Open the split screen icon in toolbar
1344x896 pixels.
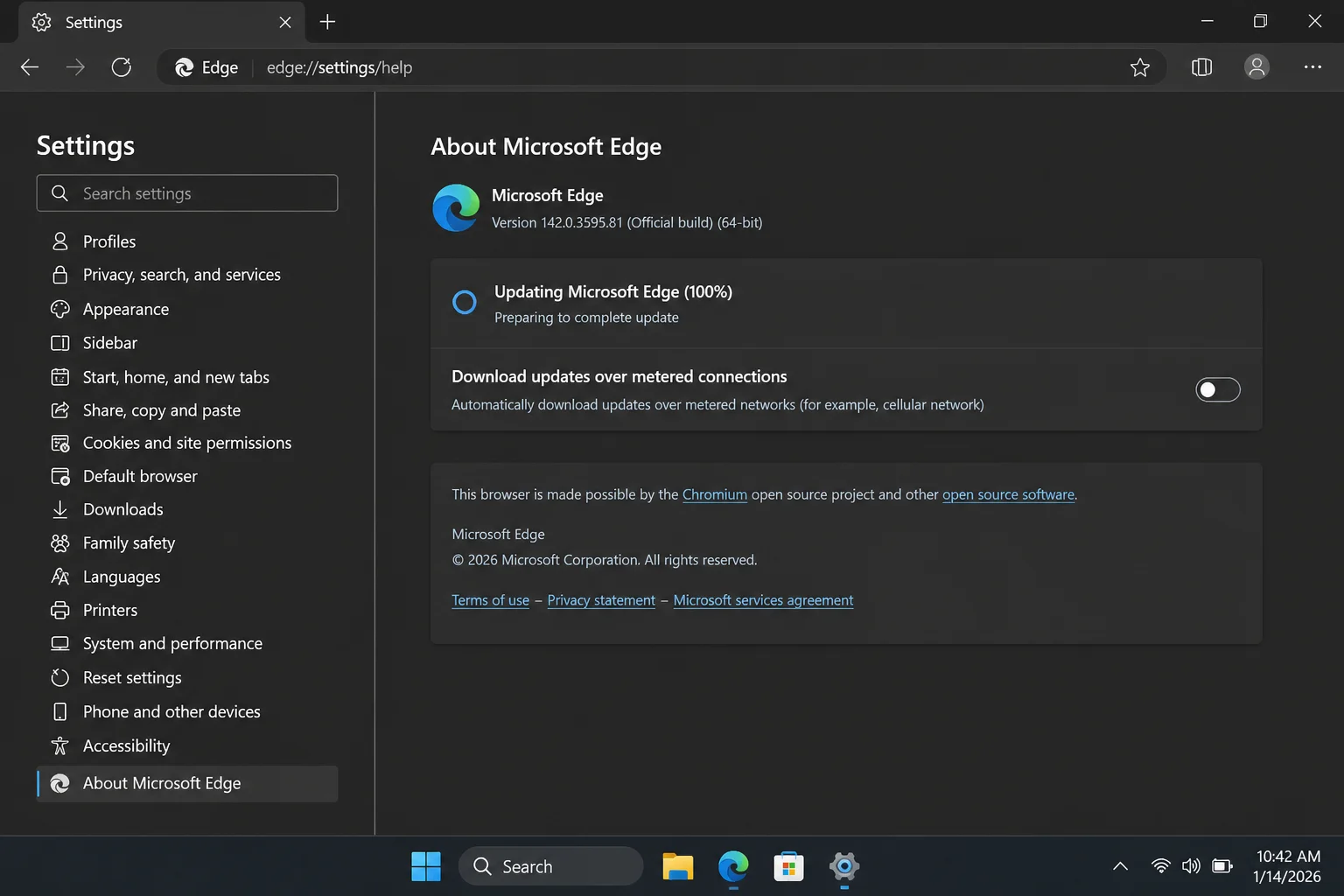(1201, 67)
